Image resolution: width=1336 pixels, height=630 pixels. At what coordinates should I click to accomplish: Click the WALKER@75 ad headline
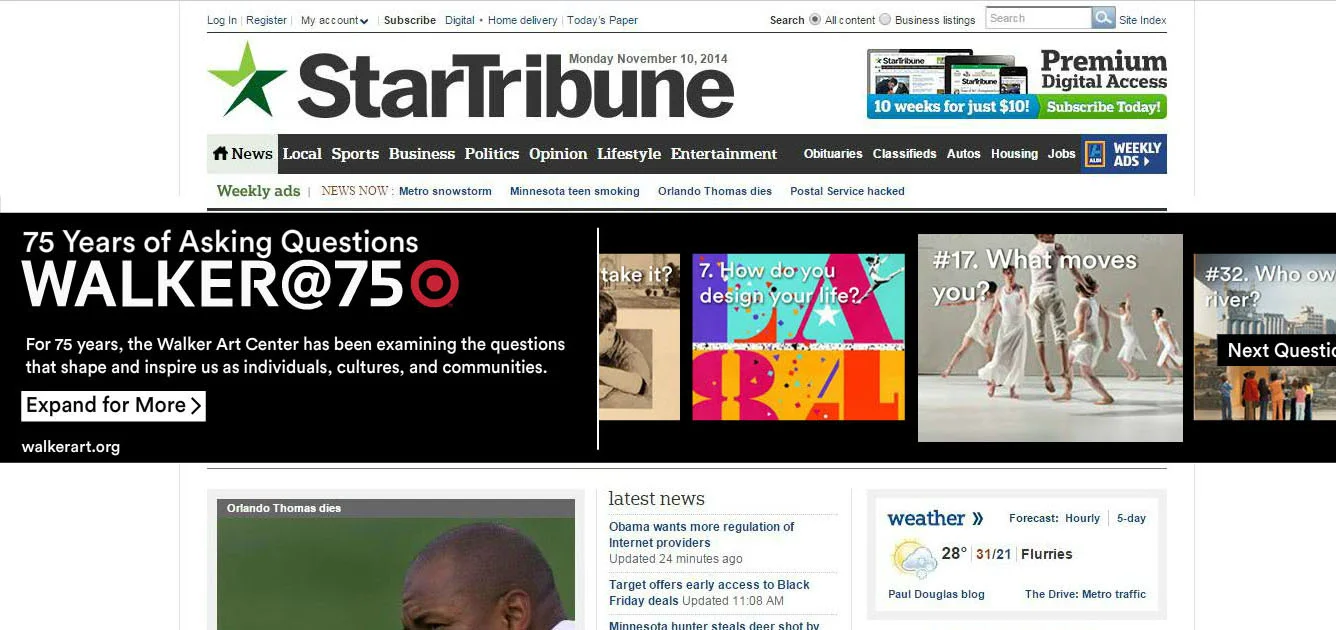(x=214, y=284)
